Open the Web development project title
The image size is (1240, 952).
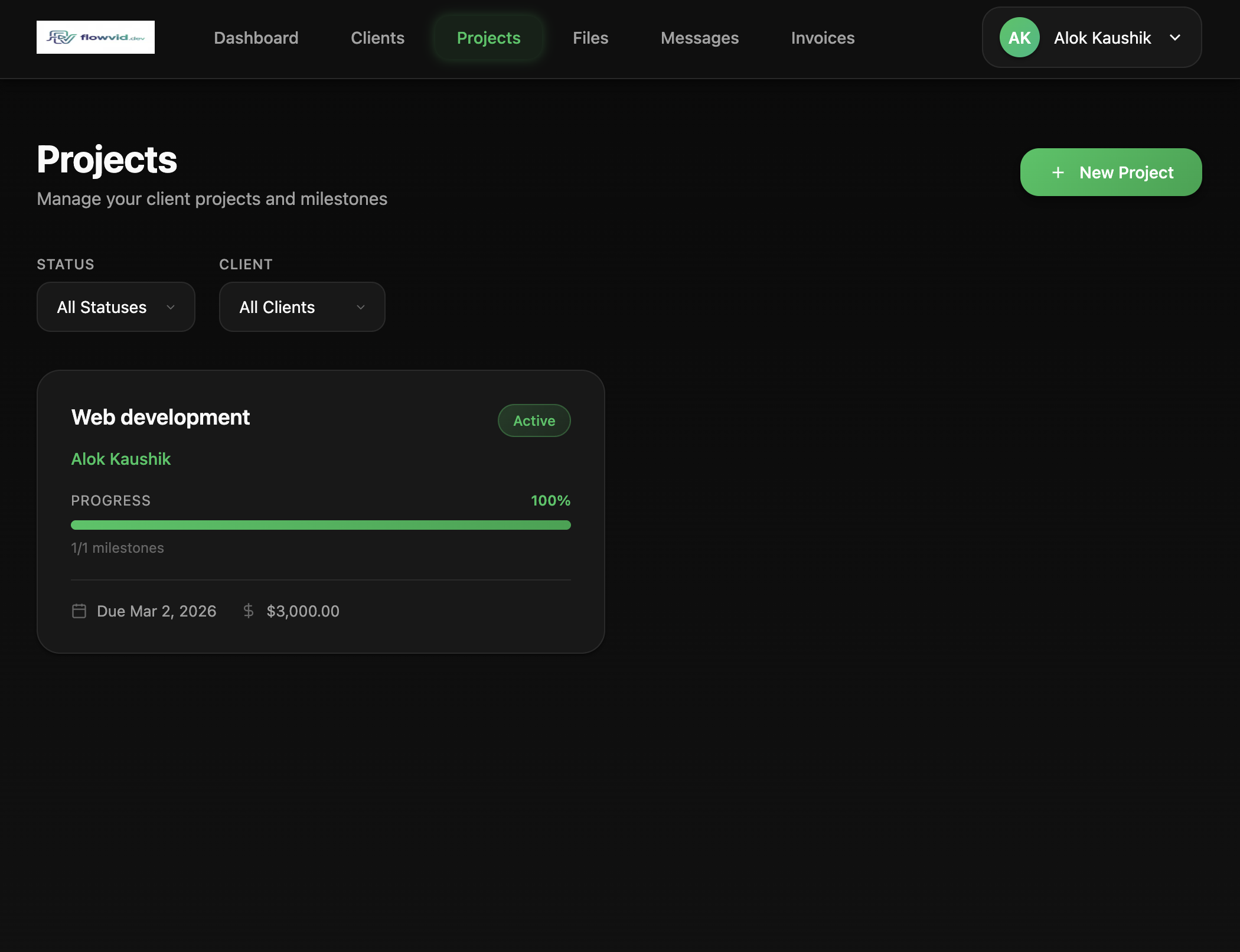(161, 418)
